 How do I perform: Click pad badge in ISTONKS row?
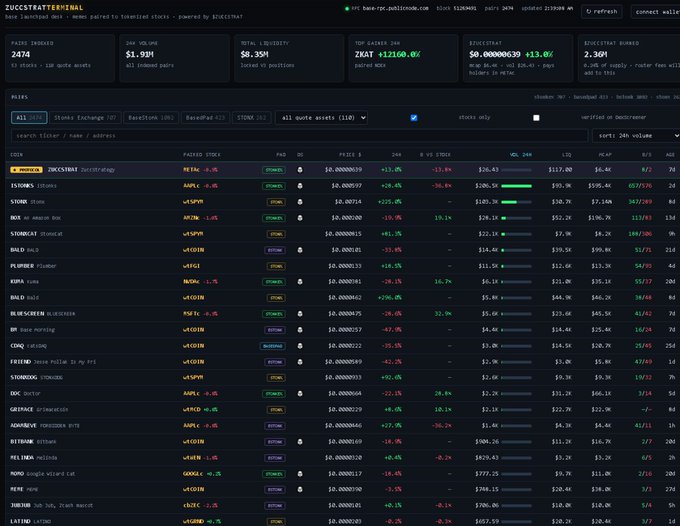[274, 186]
